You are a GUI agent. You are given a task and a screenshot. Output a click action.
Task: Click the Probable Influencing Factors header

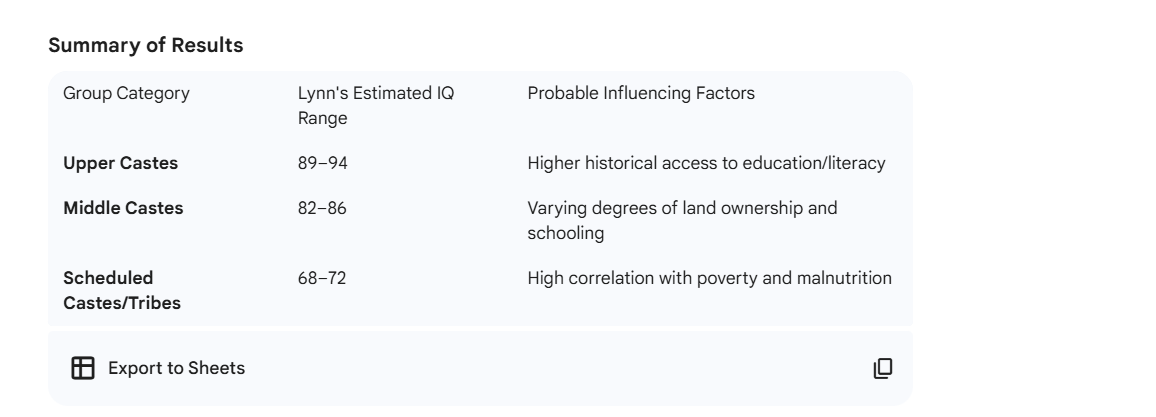coord(641,94)
